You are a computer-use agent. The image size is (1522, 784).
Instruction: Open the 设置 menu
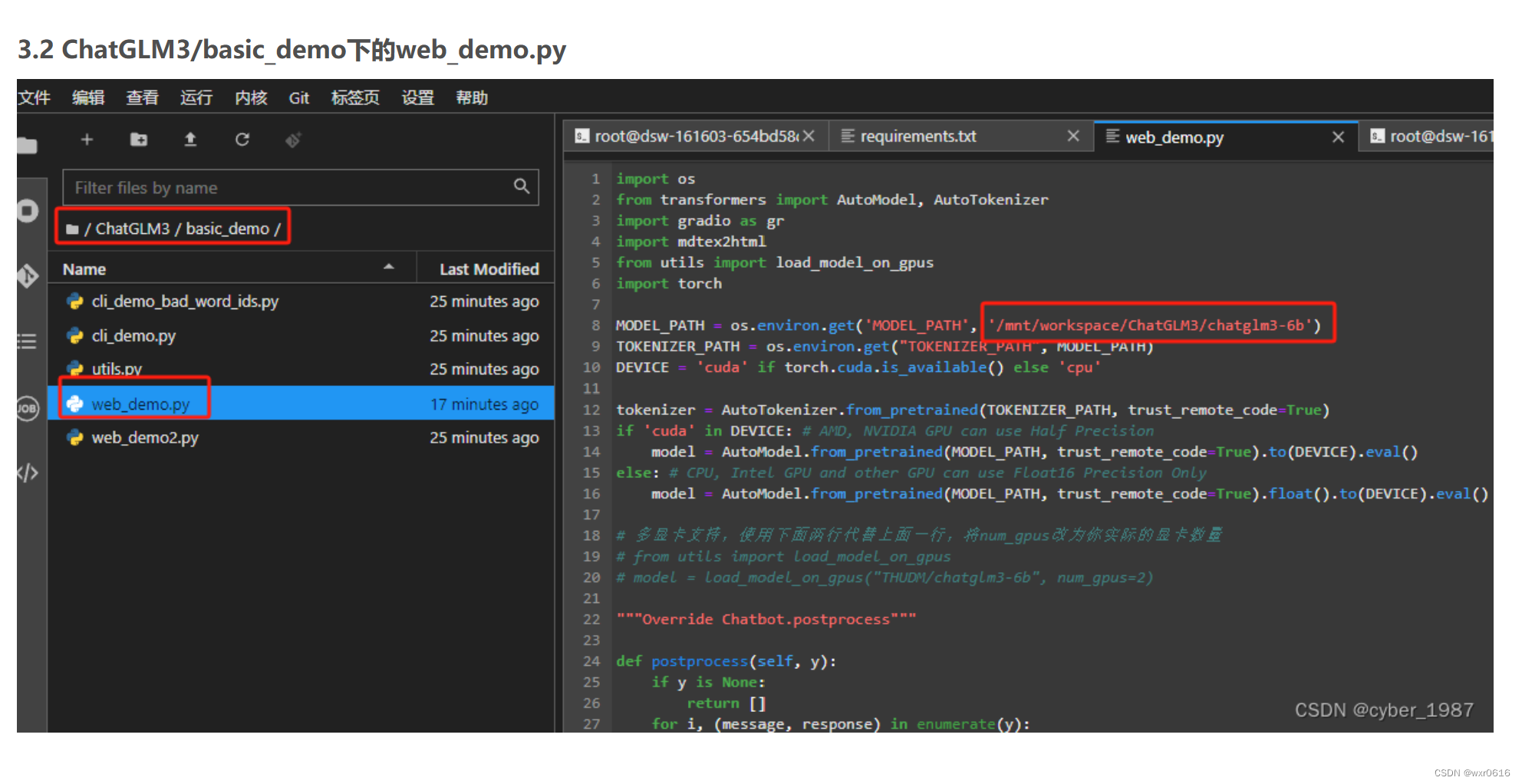[x=418, y=97]
